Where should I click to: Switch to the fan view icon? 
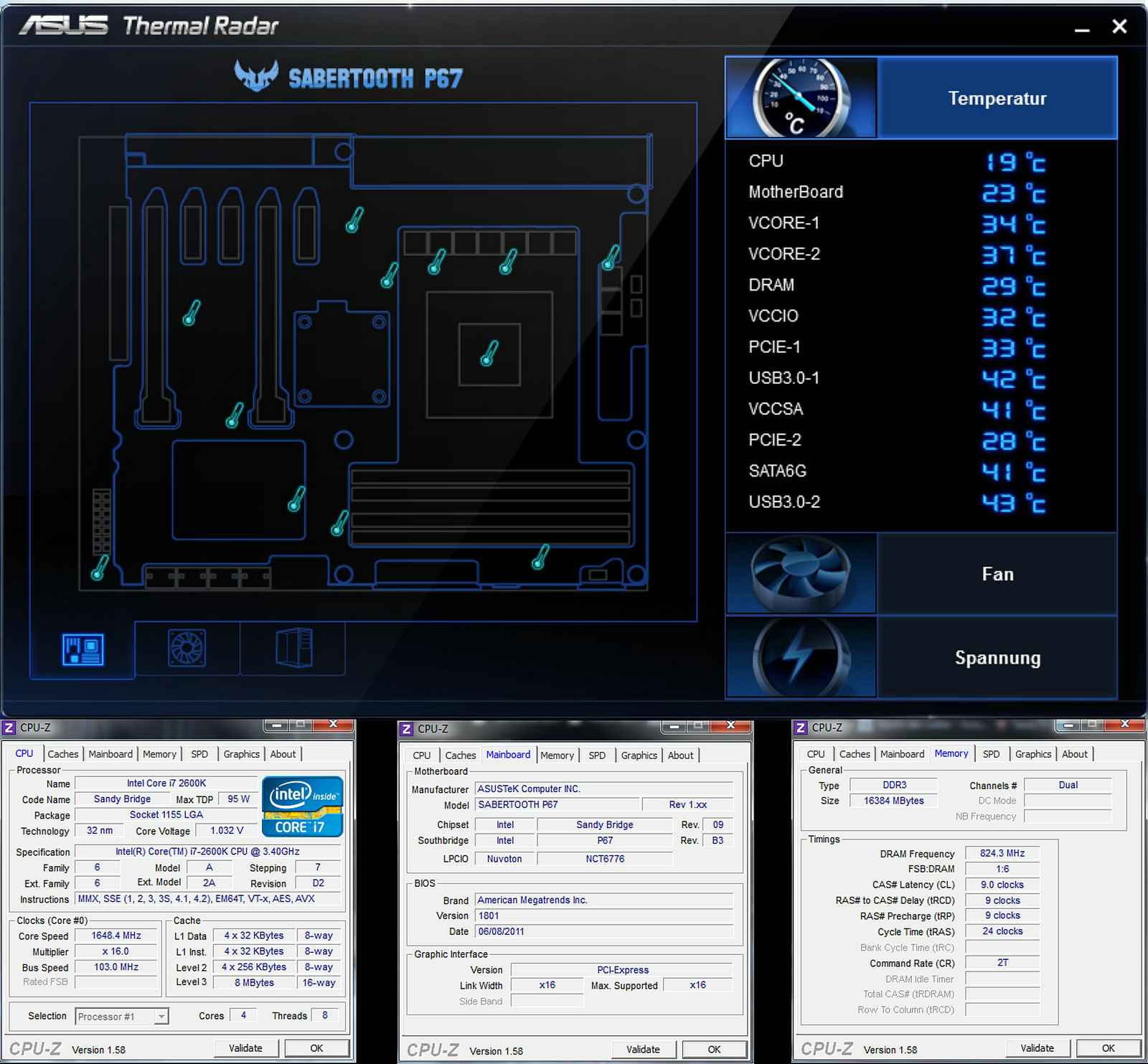pyautogui.click(x=187, y=648)
